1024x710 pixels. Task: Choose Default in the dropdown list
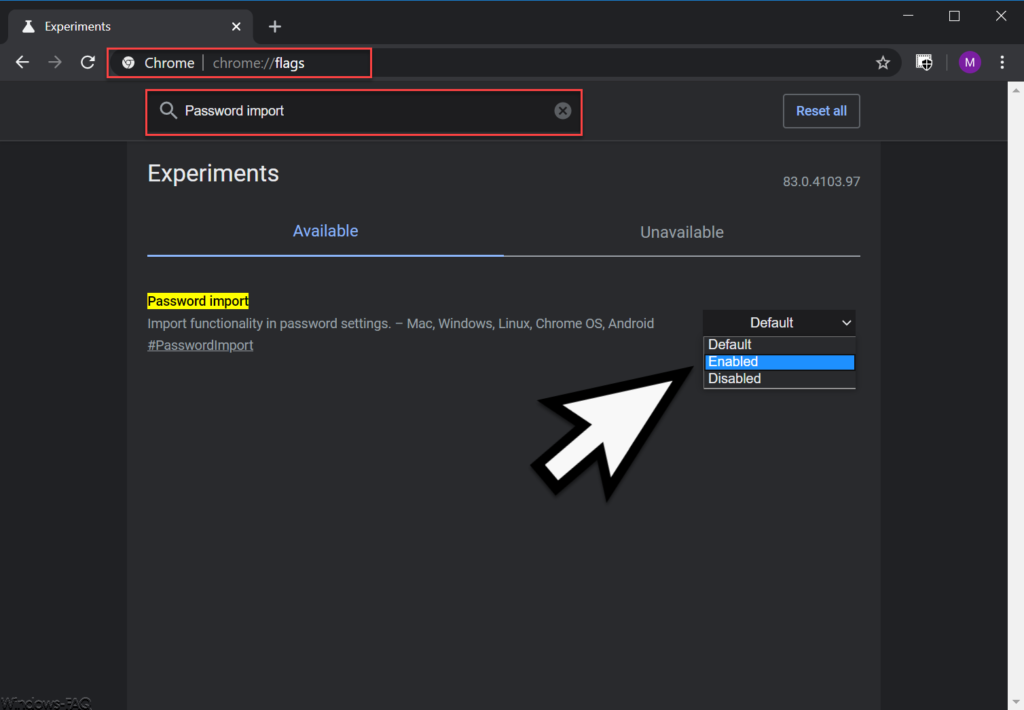click(x=779, y=345)
